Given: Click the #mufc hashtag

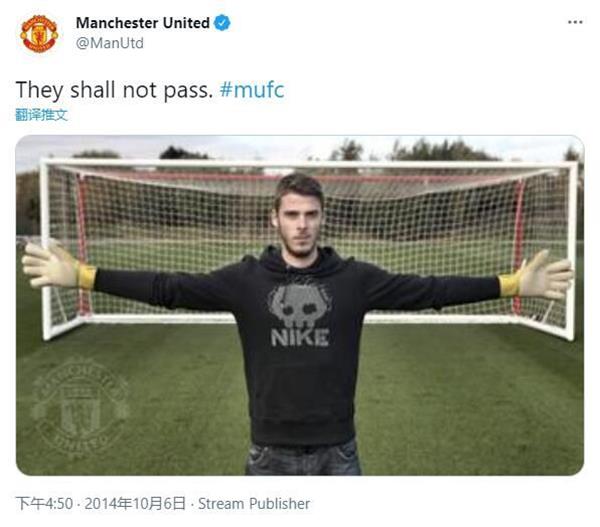Looking at the screenshot, I should pos(252,90).
